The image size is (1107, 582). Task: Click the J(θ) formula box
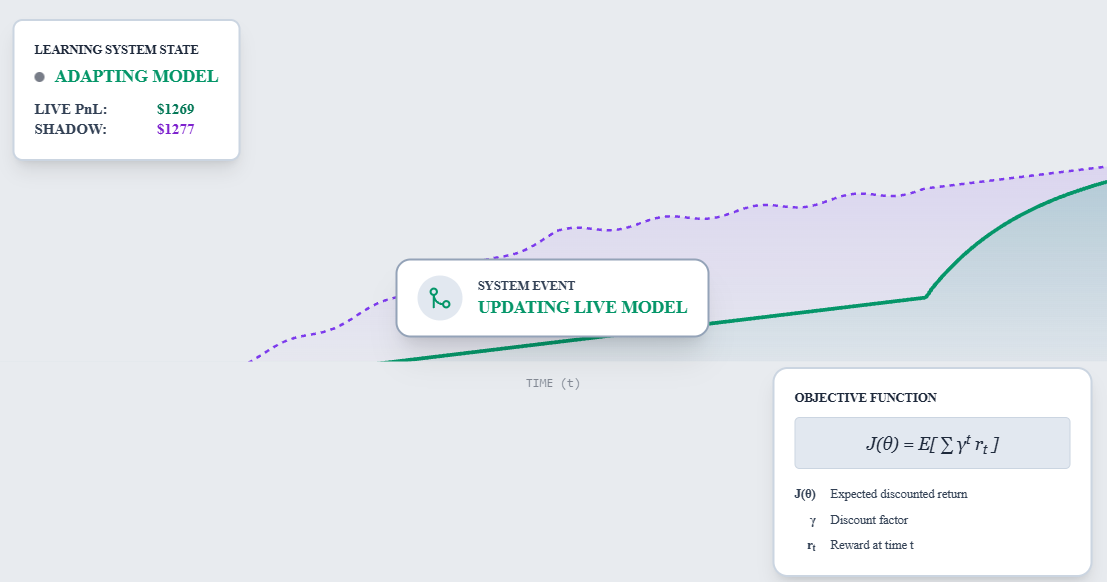(932, 443)
